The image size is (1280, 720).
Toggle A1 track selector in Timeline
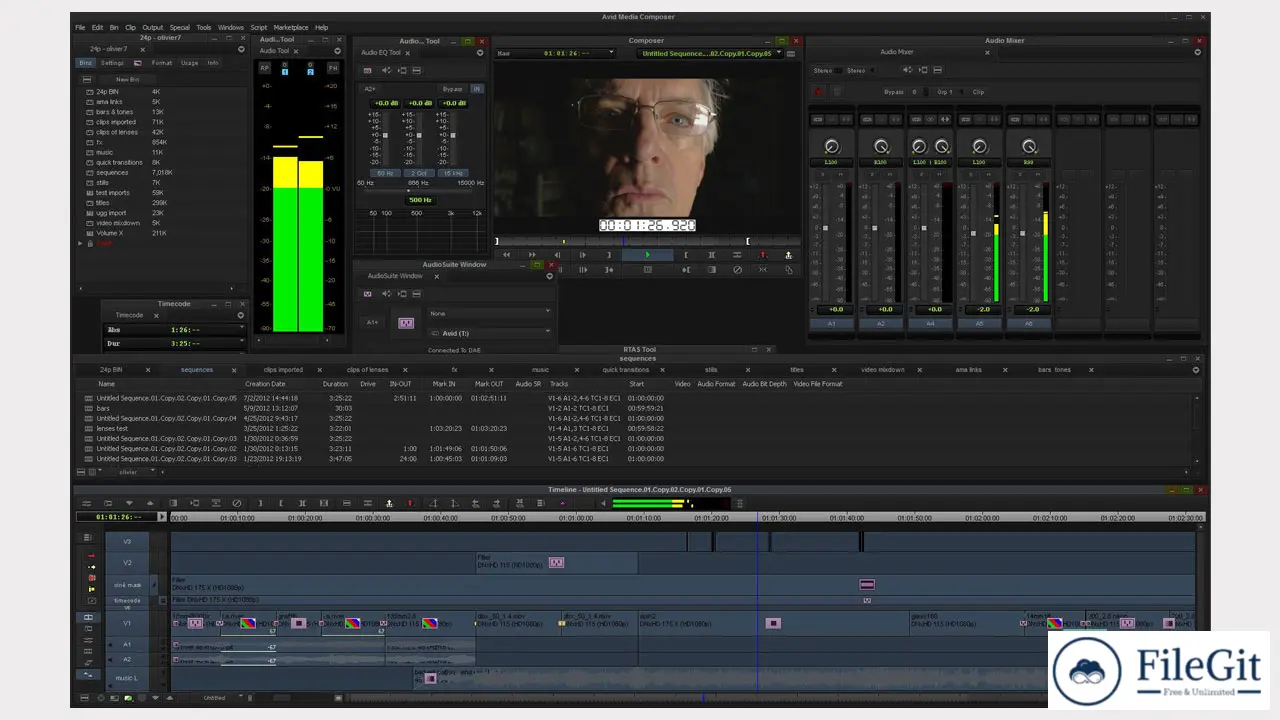127,645
